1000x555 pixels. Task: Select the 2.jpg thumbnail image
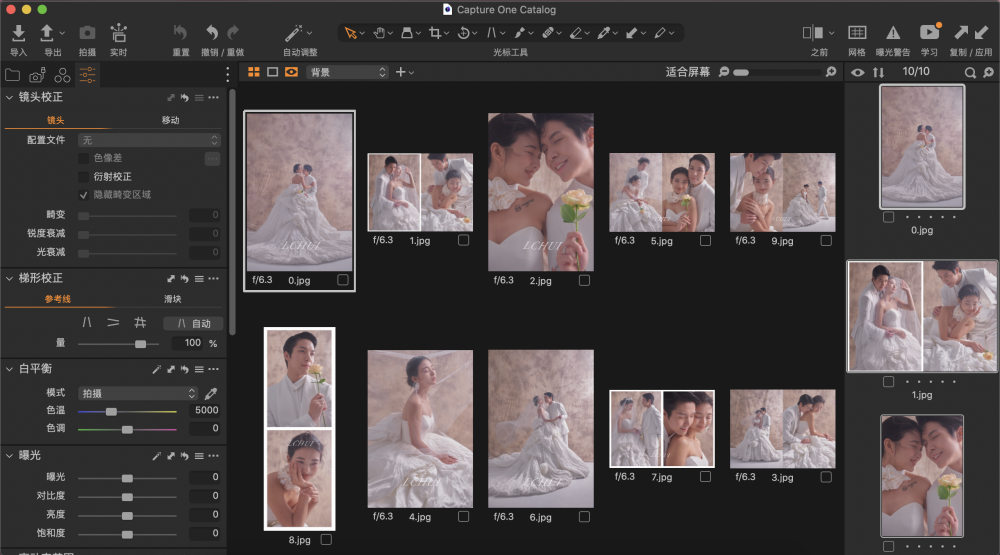[540, 190]
